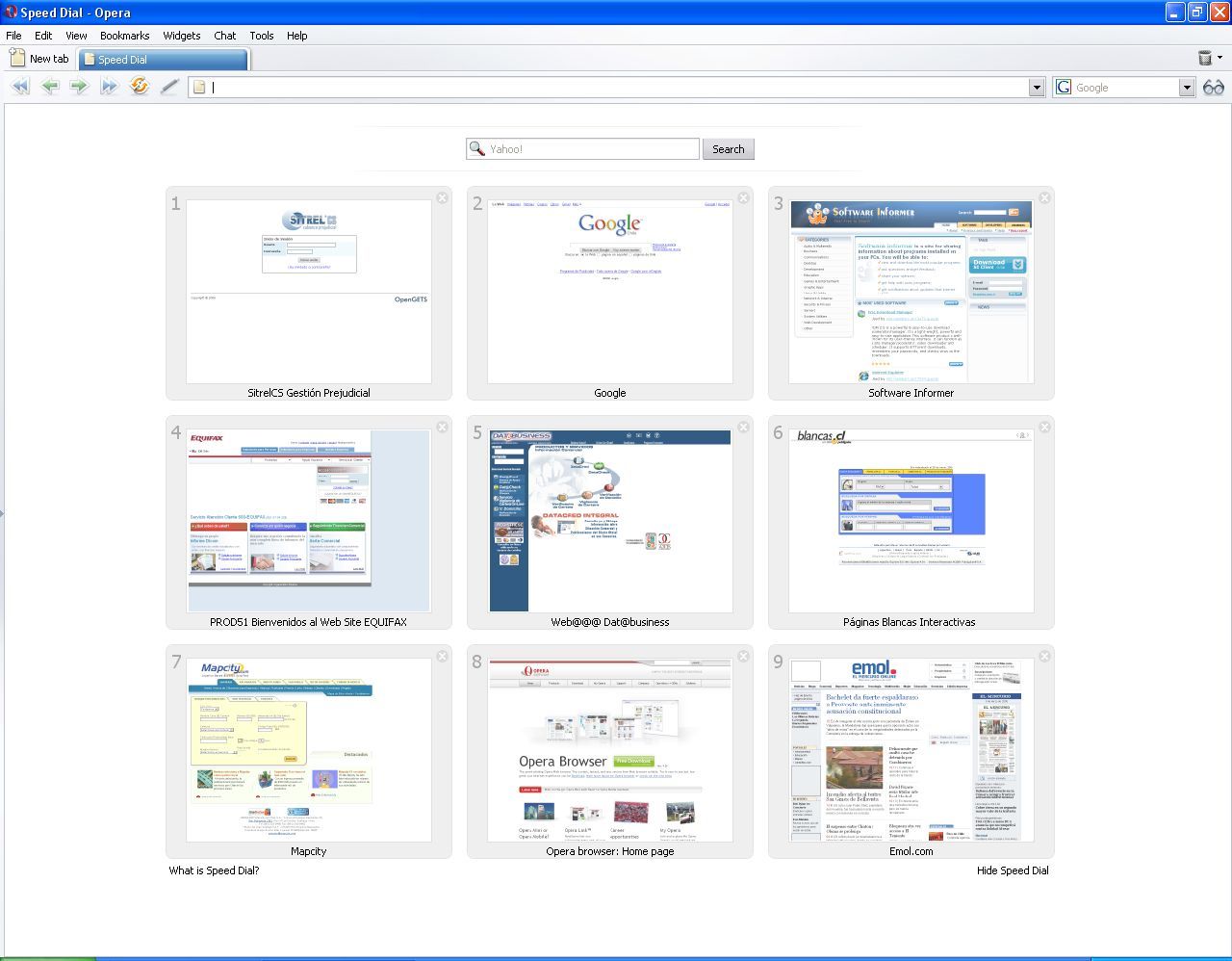Image resolution: width=1232 pixels, height=961 pixels.
Task: Open the Widgets menu
Action: (181, 36)
